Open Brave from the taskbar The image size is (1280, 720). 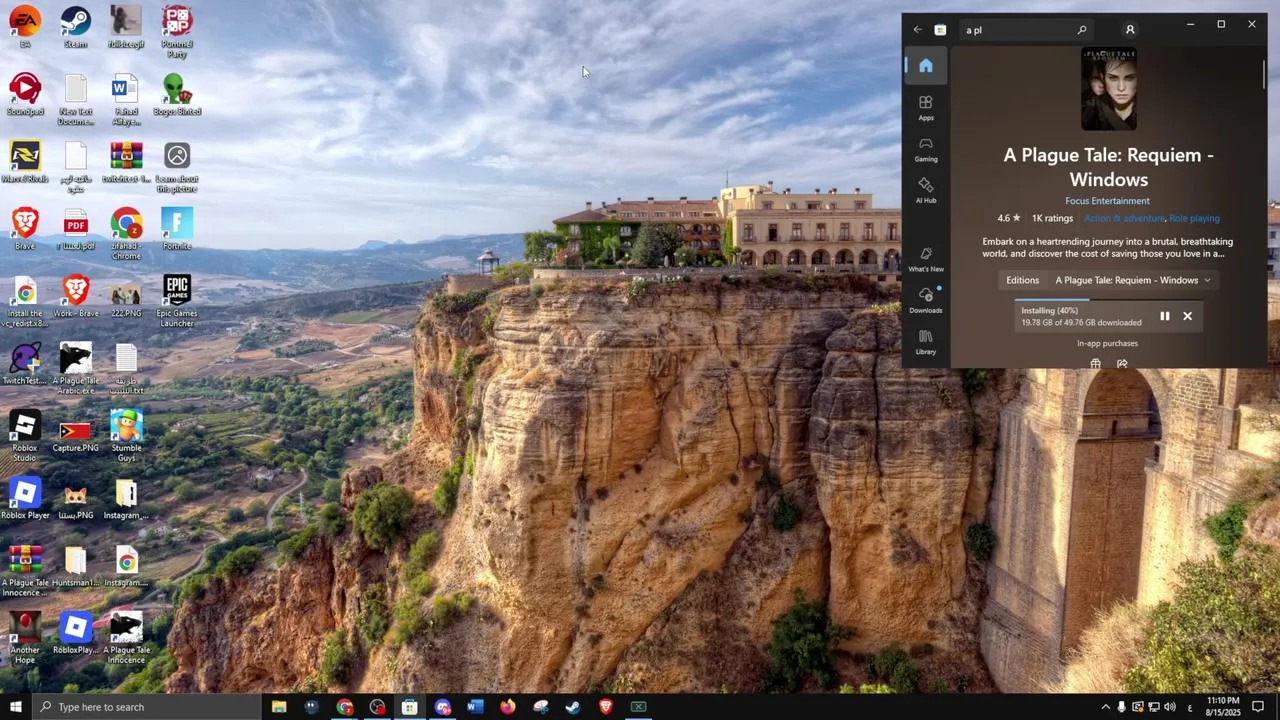606,707
